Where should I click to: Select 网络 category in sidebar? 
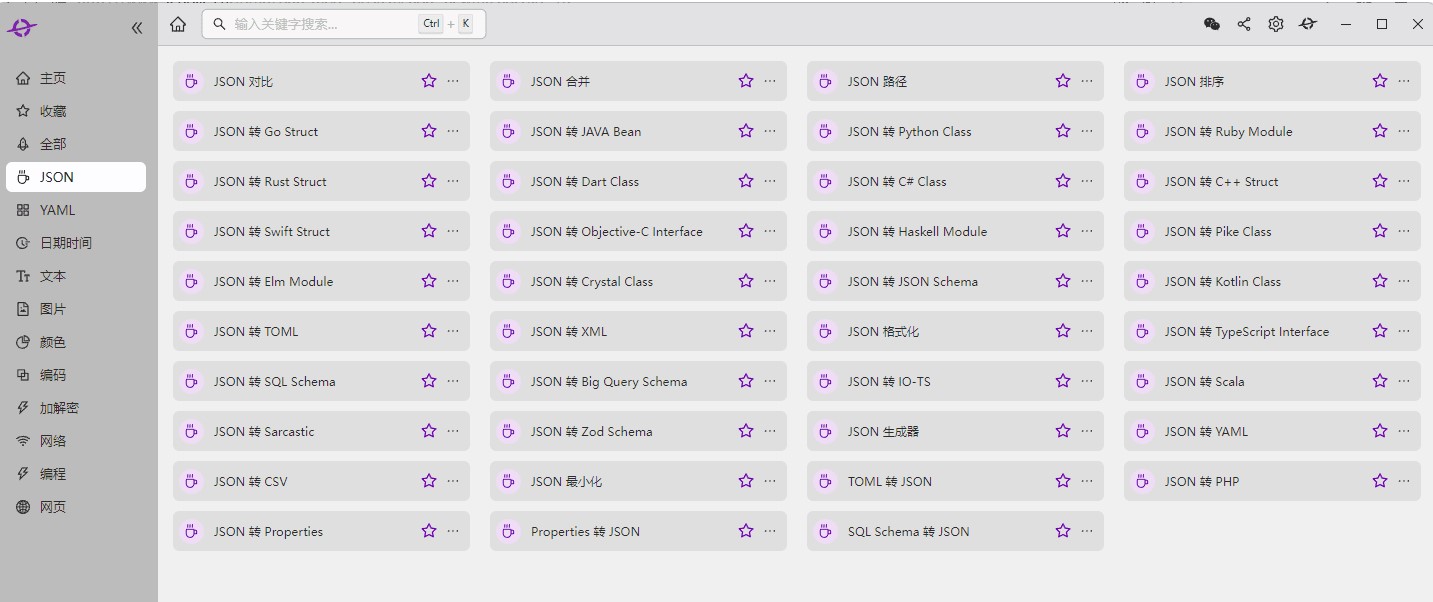(x=76, y=441)
